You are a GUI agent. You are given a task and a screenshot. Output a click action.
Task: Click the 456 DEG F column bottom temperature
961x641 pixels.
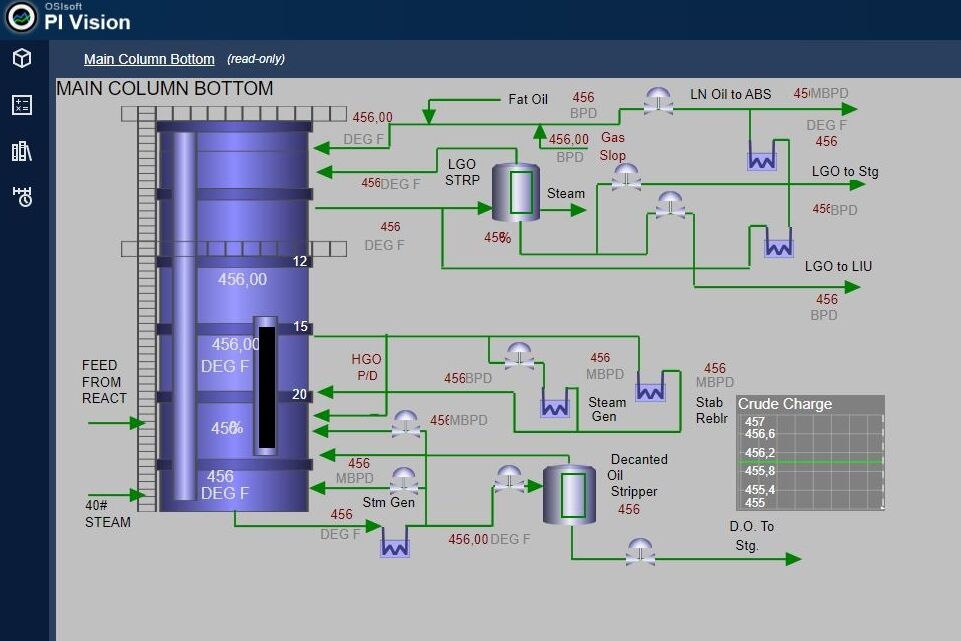(224, 485)
